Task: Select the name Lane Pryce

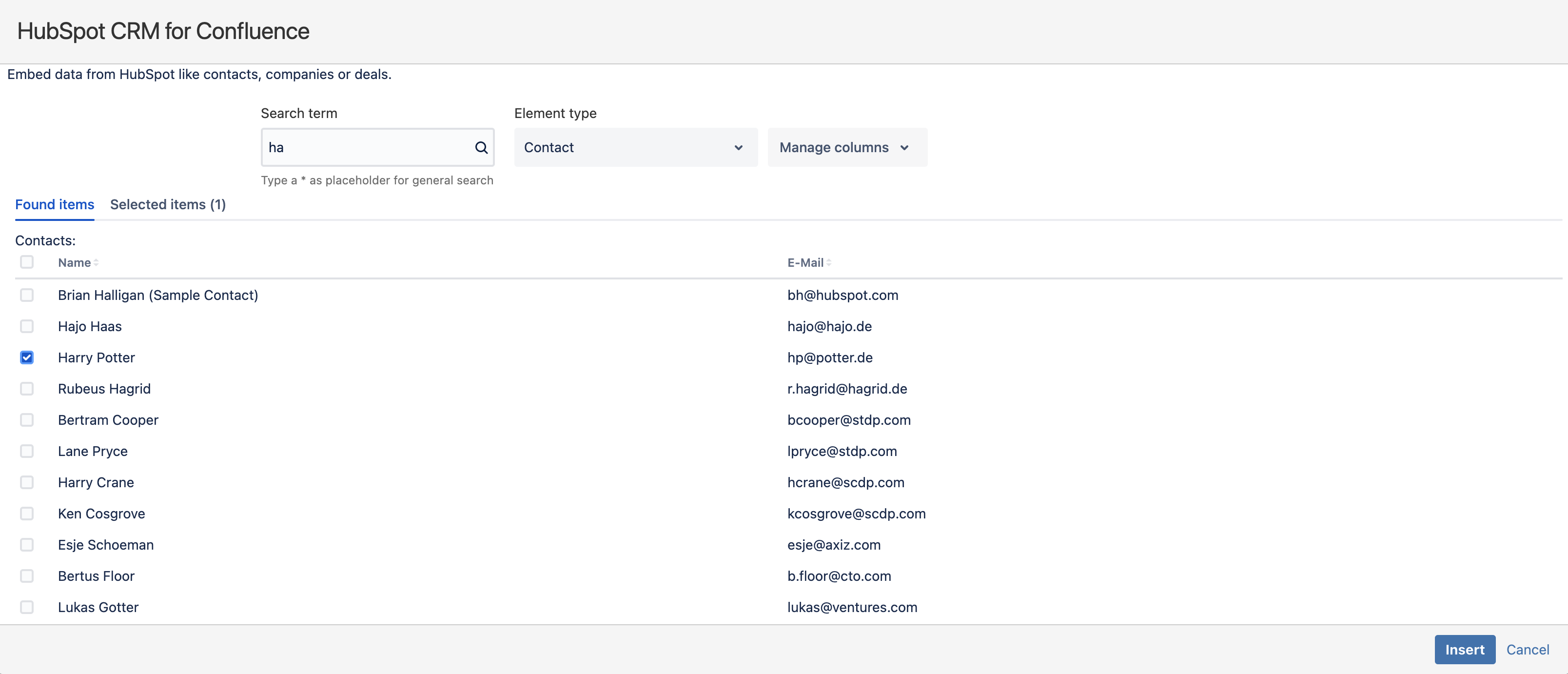Action: 93,451
